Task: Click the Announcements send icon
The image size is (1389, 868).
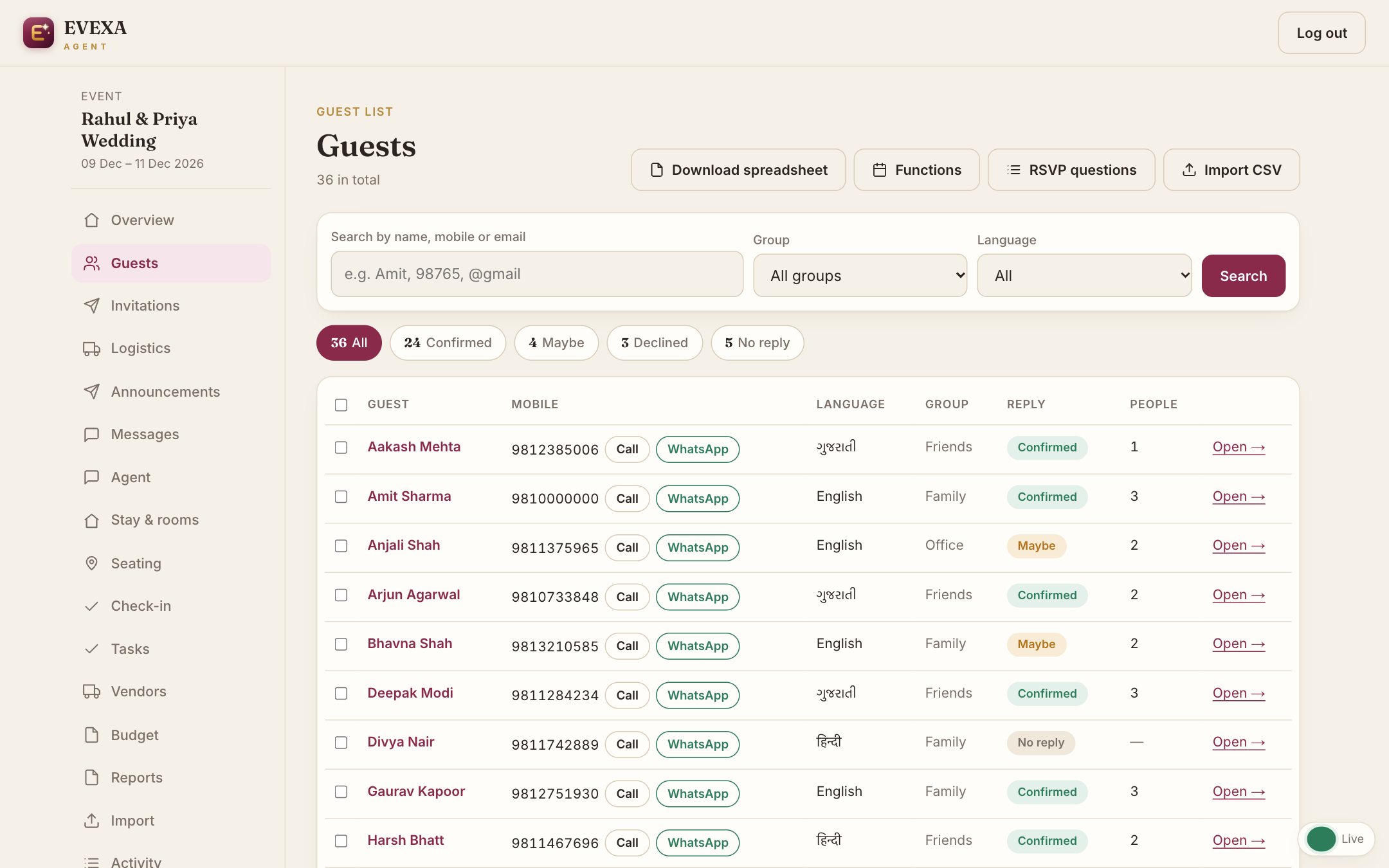Action: pyautogui.click(x=92, y=392)
